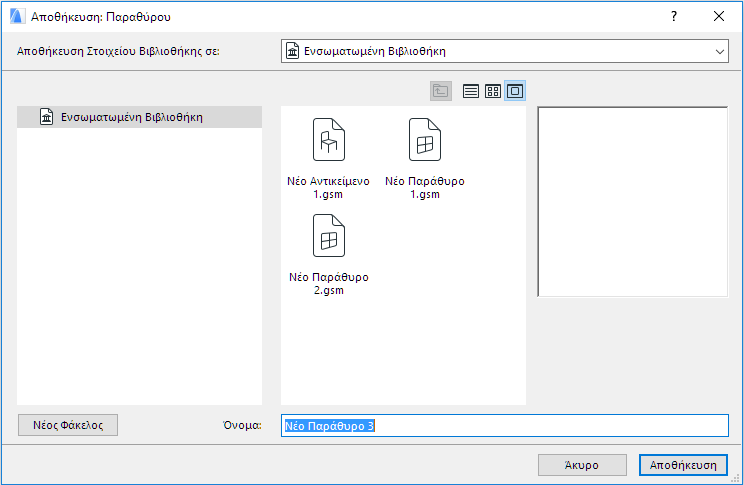The width and height of the screenshot is (744, 485).
Task: Select Νέο Αντικείμενο 1.gsm file icon
Action: tap(329, 140)
